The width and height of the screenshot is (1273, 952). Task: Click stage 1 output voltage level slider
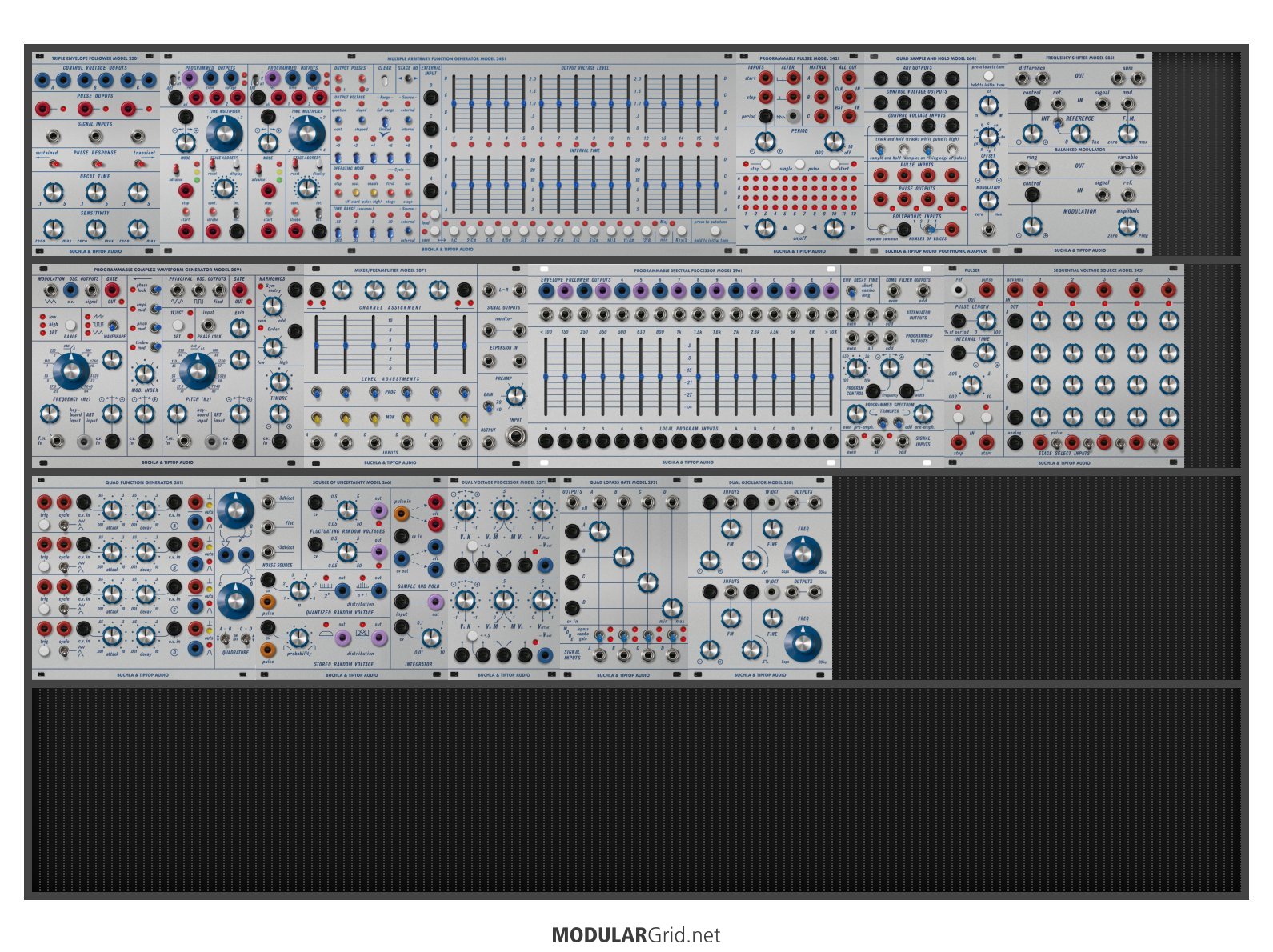click(x=454, y=104)
